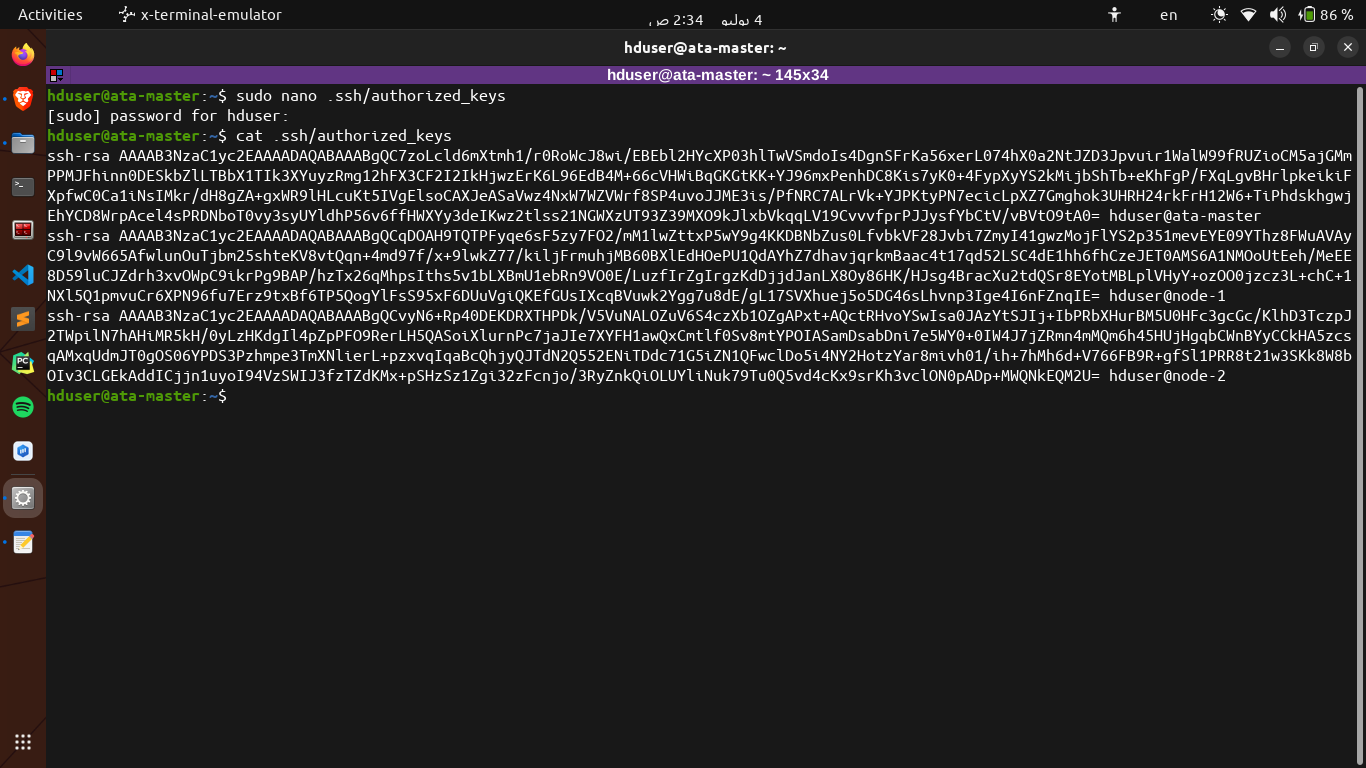Image resolution: width=1366 pixels, height=768 pixels.
Task: Launch Sublime Text from the dock
Action: (x=22, y=321)
